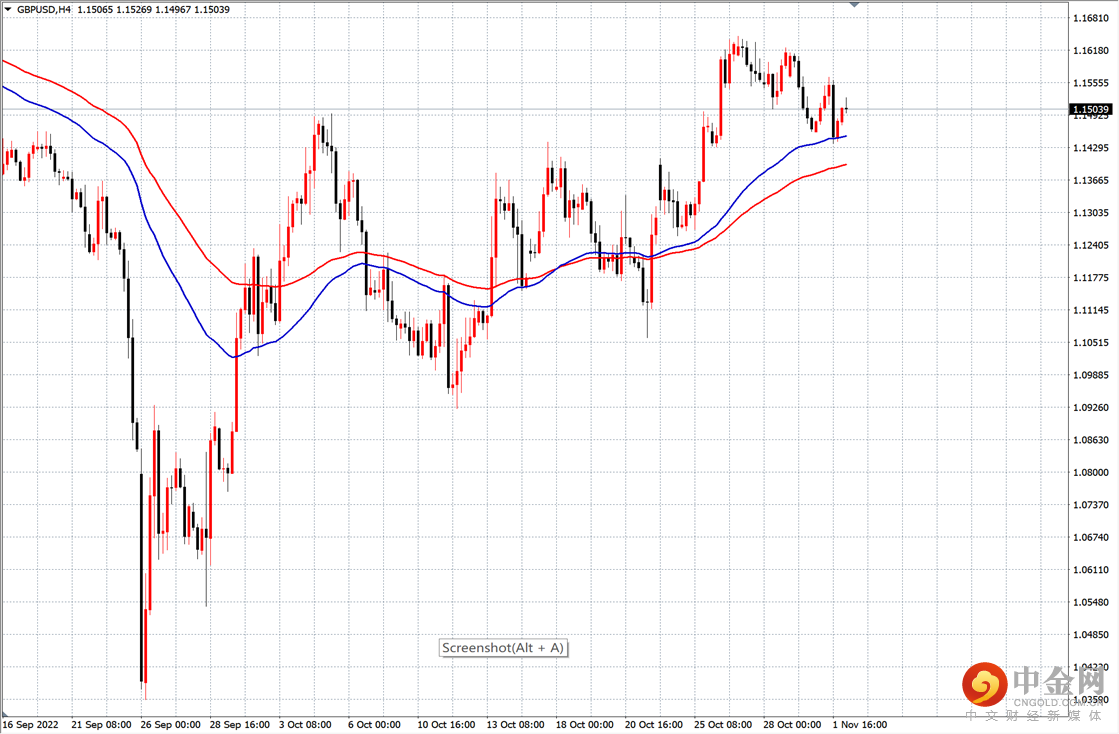1119x734 pixels.
Task: Click the 1.10515 price axis label
Action: (x=1090, y=342)
